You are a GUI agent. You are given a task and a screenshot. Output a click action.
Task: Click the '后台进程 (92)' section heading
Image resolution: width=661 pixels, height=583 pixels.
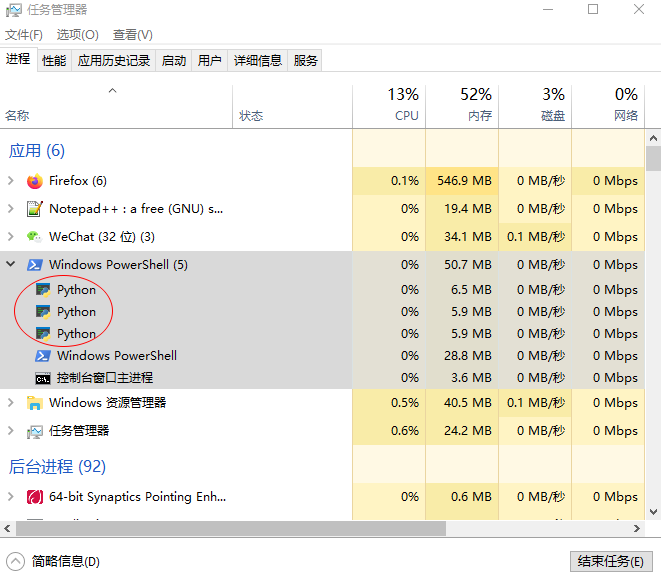(57, 467)
